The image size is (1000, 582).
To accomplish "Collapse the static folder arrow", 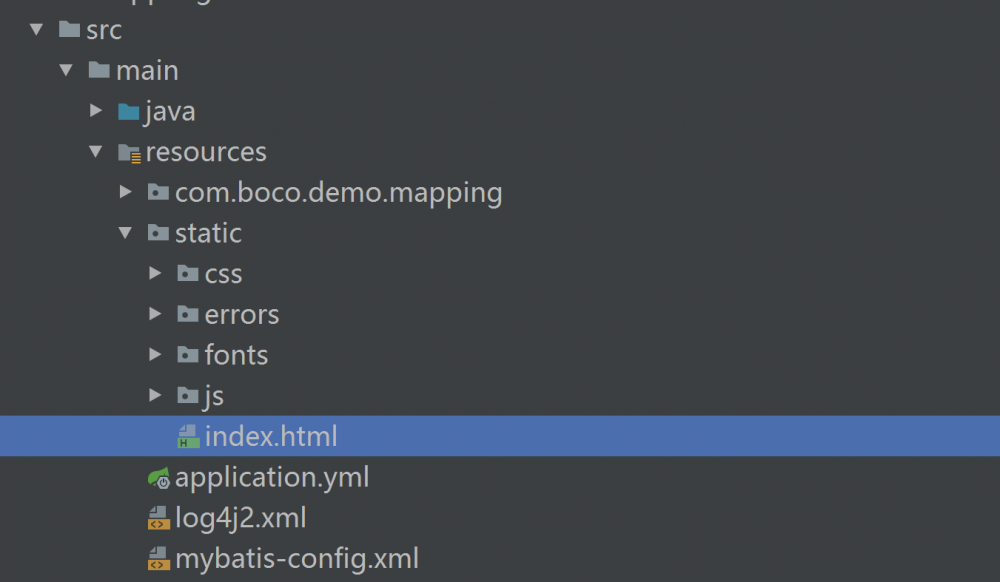I will pyautogui.click(x=126, y=233).
